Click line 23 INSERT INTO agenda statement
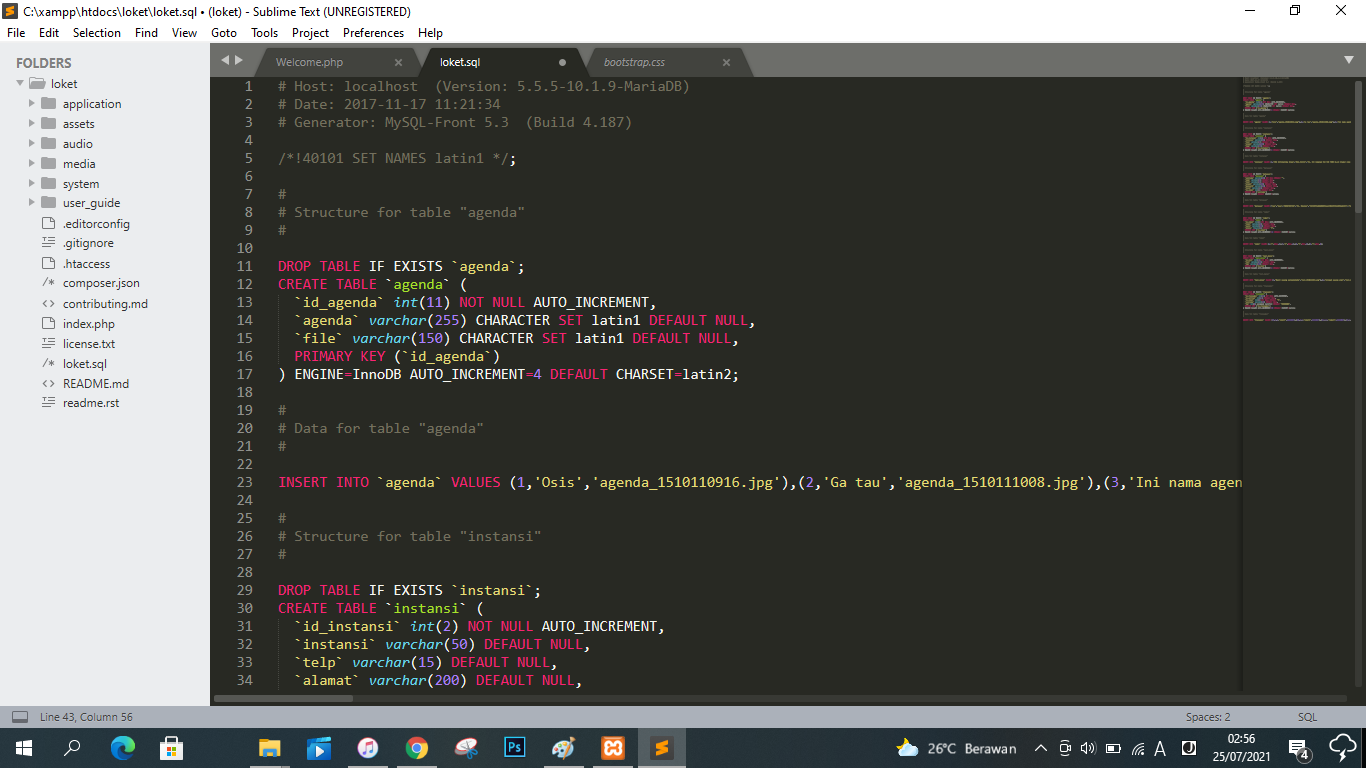This screenshot has width=1366, height=768. (760, 482)
